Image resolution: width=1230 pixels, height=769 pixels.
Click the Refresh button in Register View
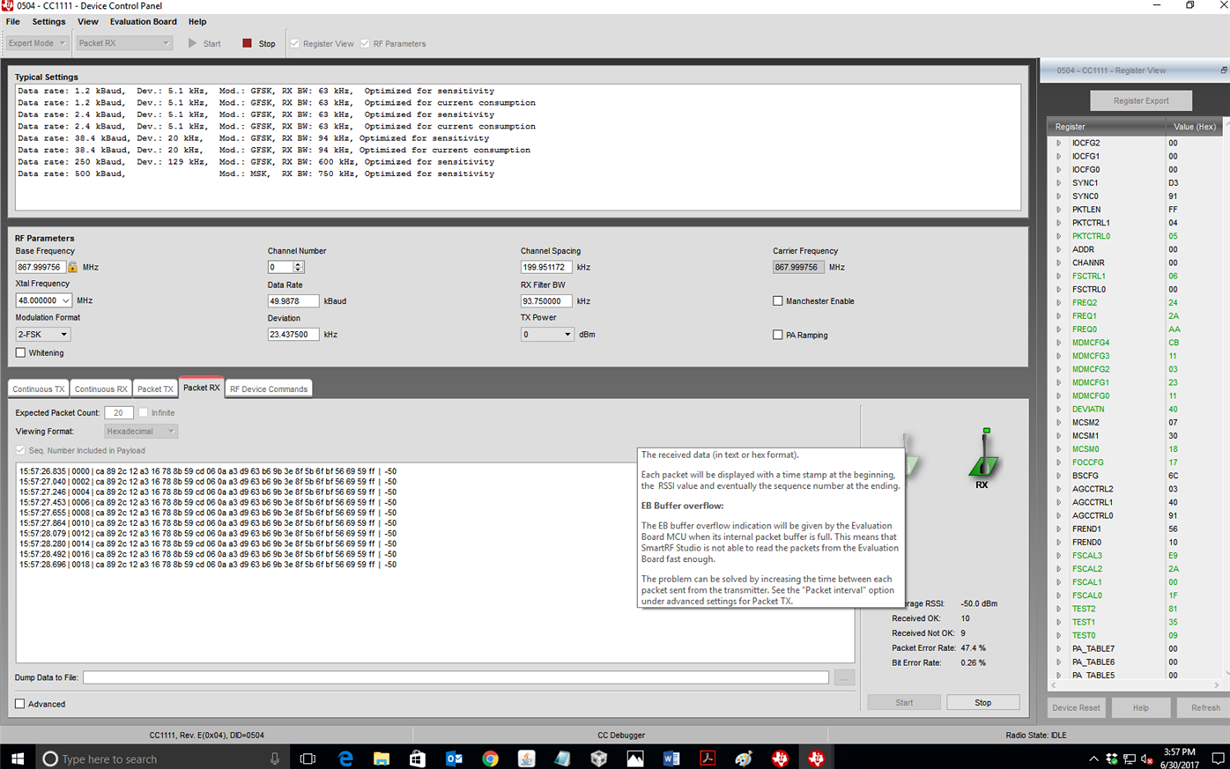point(1205,707)
